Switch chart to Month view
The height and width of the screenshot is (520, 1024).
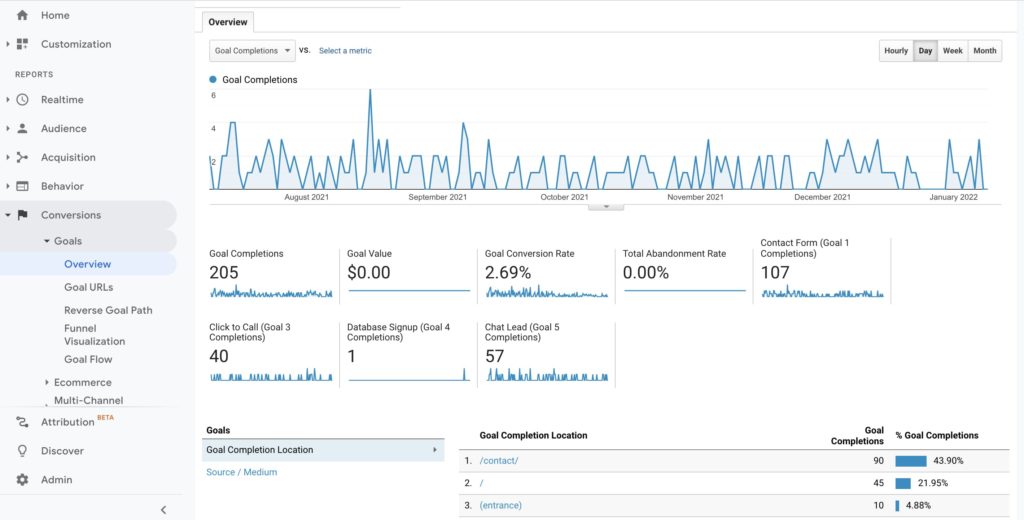[985, 50]
